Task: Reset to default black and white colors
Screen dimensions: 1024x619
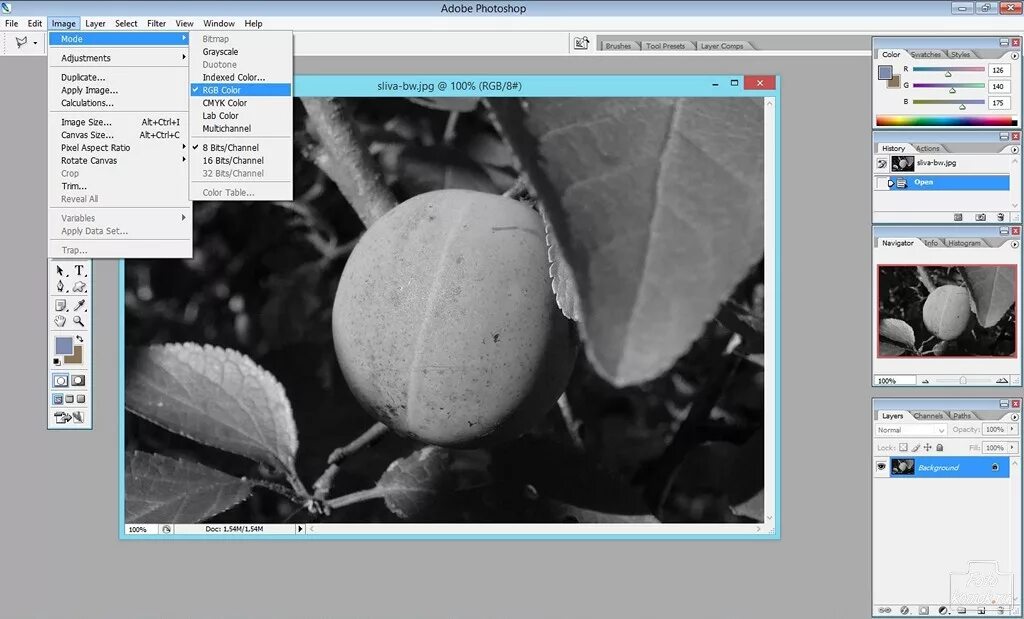Action: [x=57, y=361]
